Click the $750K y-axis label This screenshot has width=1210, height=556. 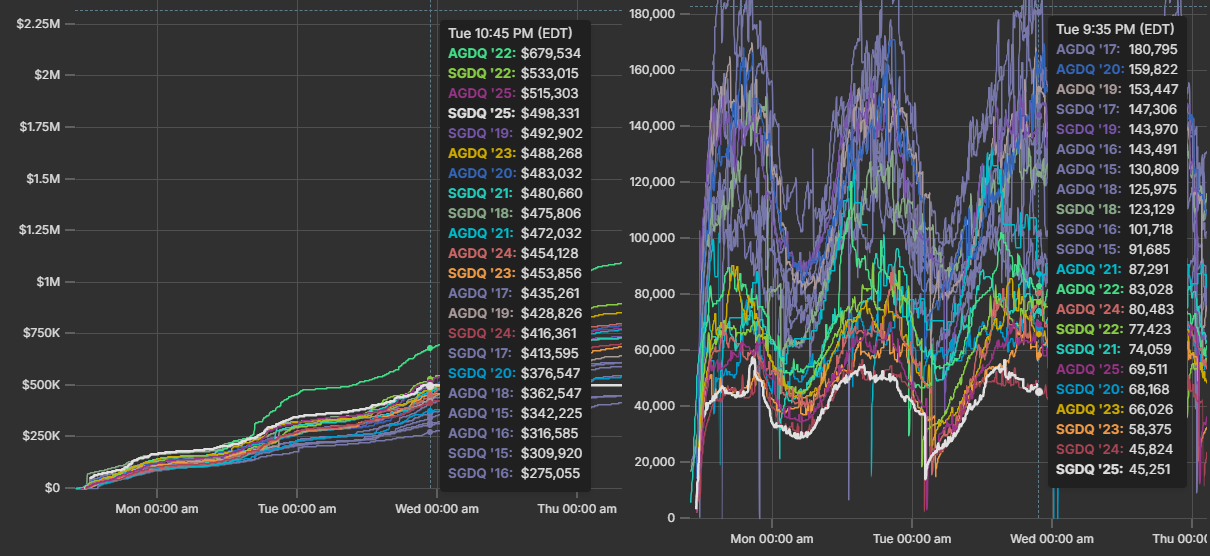(41, 334)
